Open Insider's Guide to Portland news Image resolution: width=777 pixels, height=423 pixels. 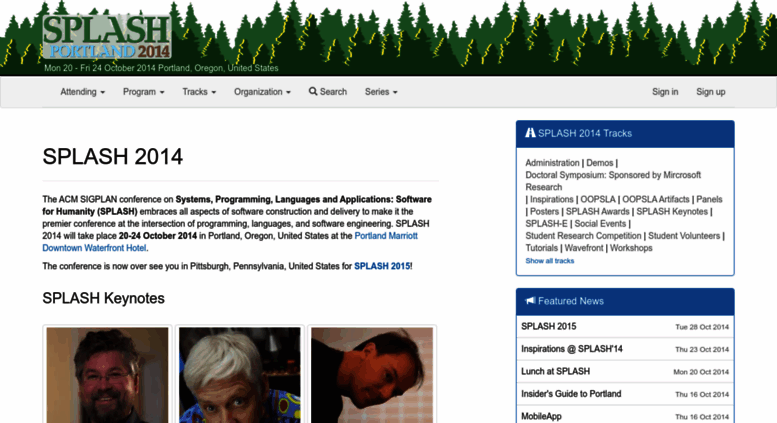tap(625, 394)
